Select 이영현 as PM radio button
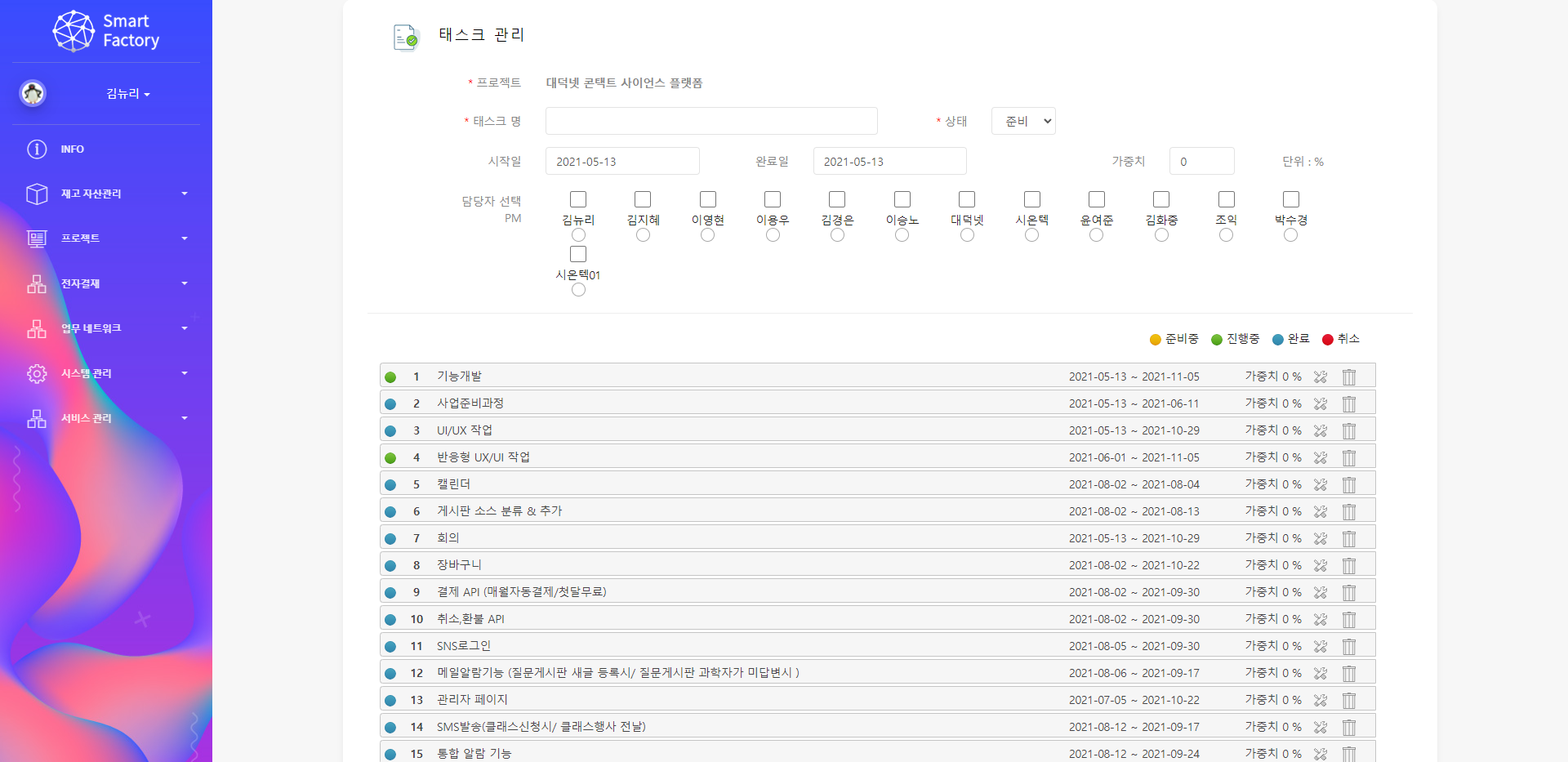1568x762 pixels. [x=707, y=235]
